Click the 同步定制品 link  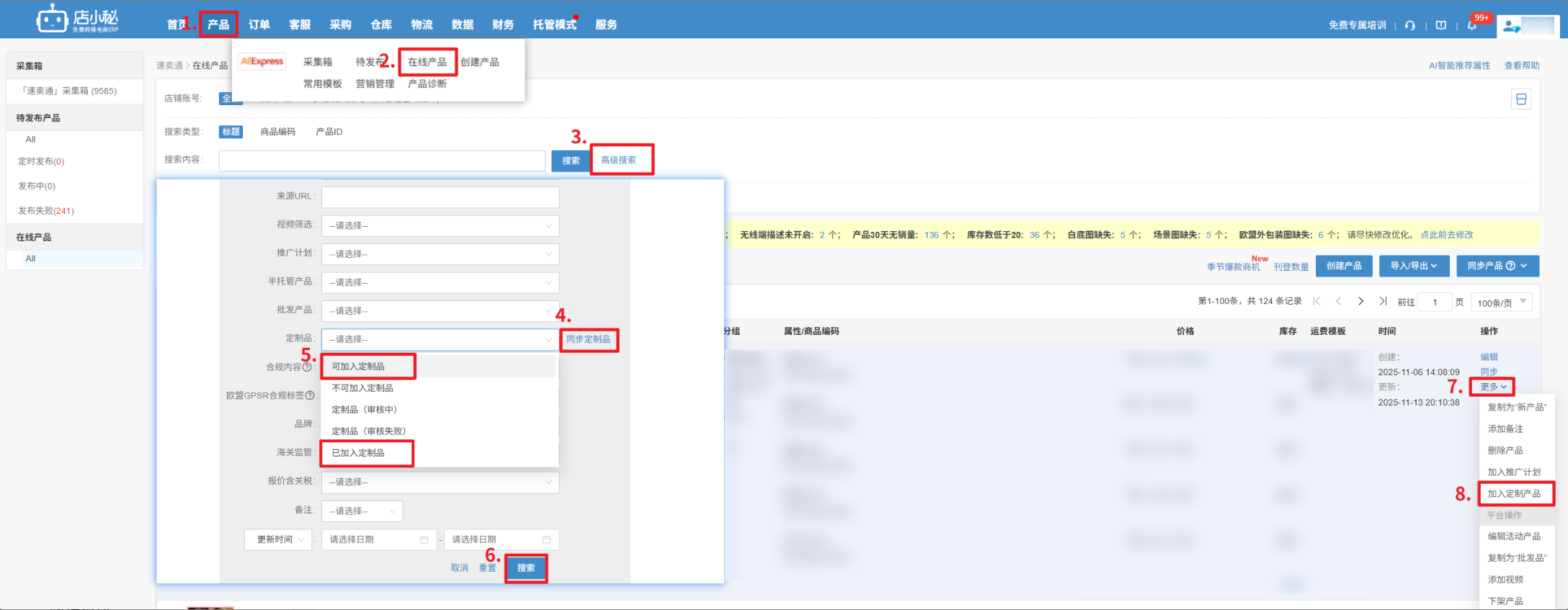[x=588, y=339]
